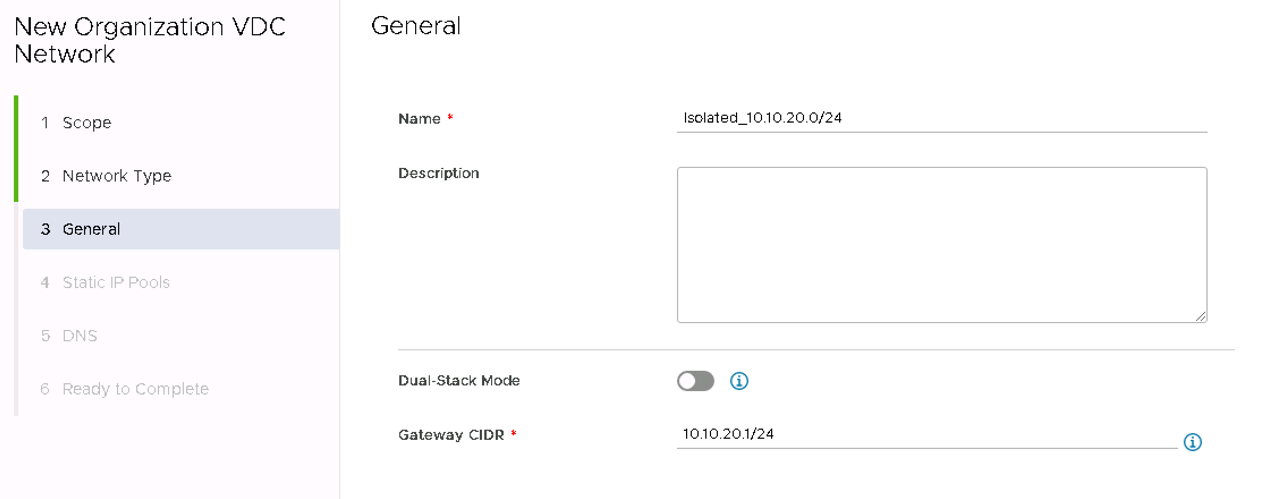Click the network Name input field

(941, 119)
